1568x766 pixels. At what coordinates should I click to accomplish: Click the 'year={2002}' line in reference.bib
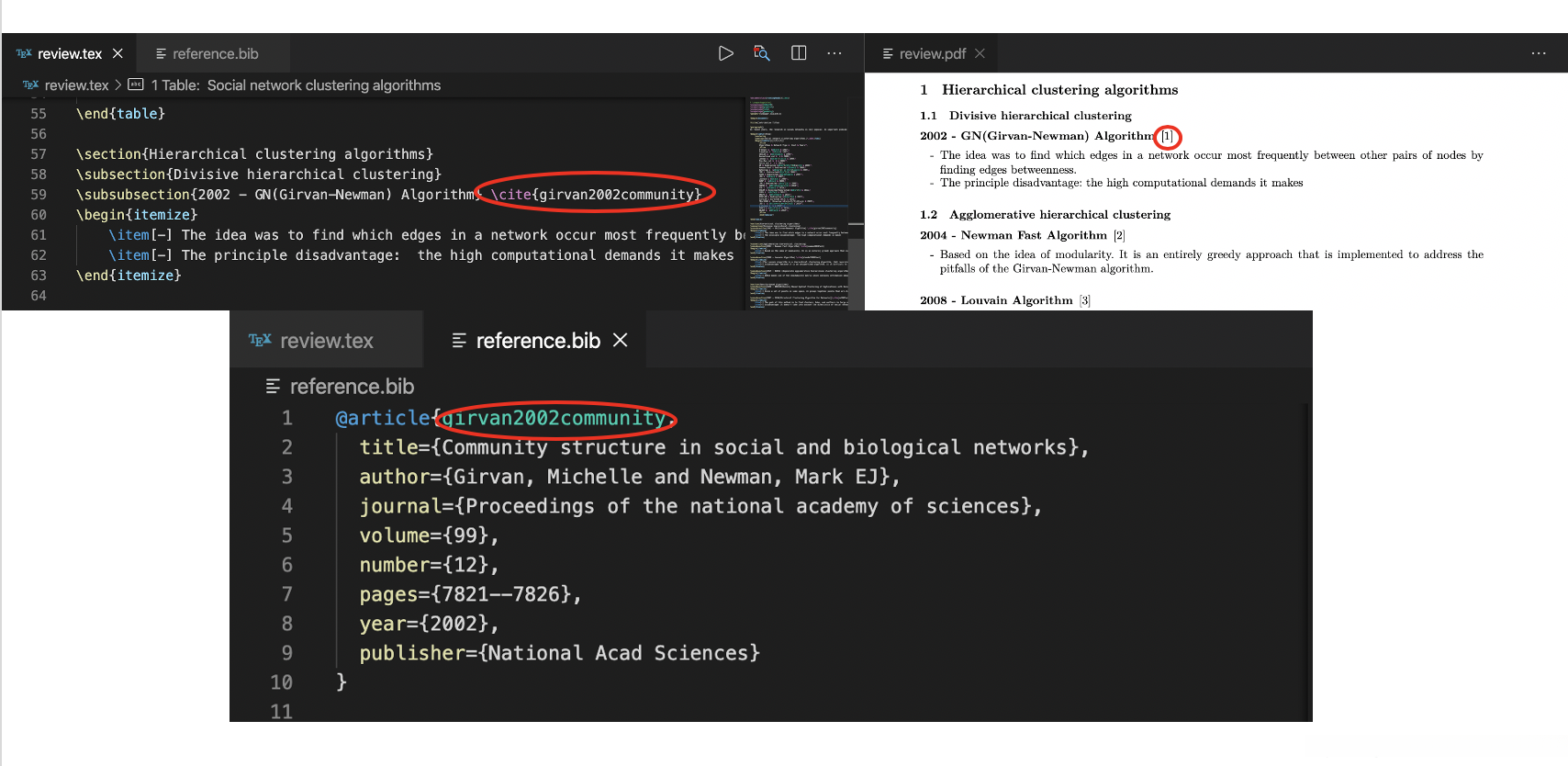[429, 624]
